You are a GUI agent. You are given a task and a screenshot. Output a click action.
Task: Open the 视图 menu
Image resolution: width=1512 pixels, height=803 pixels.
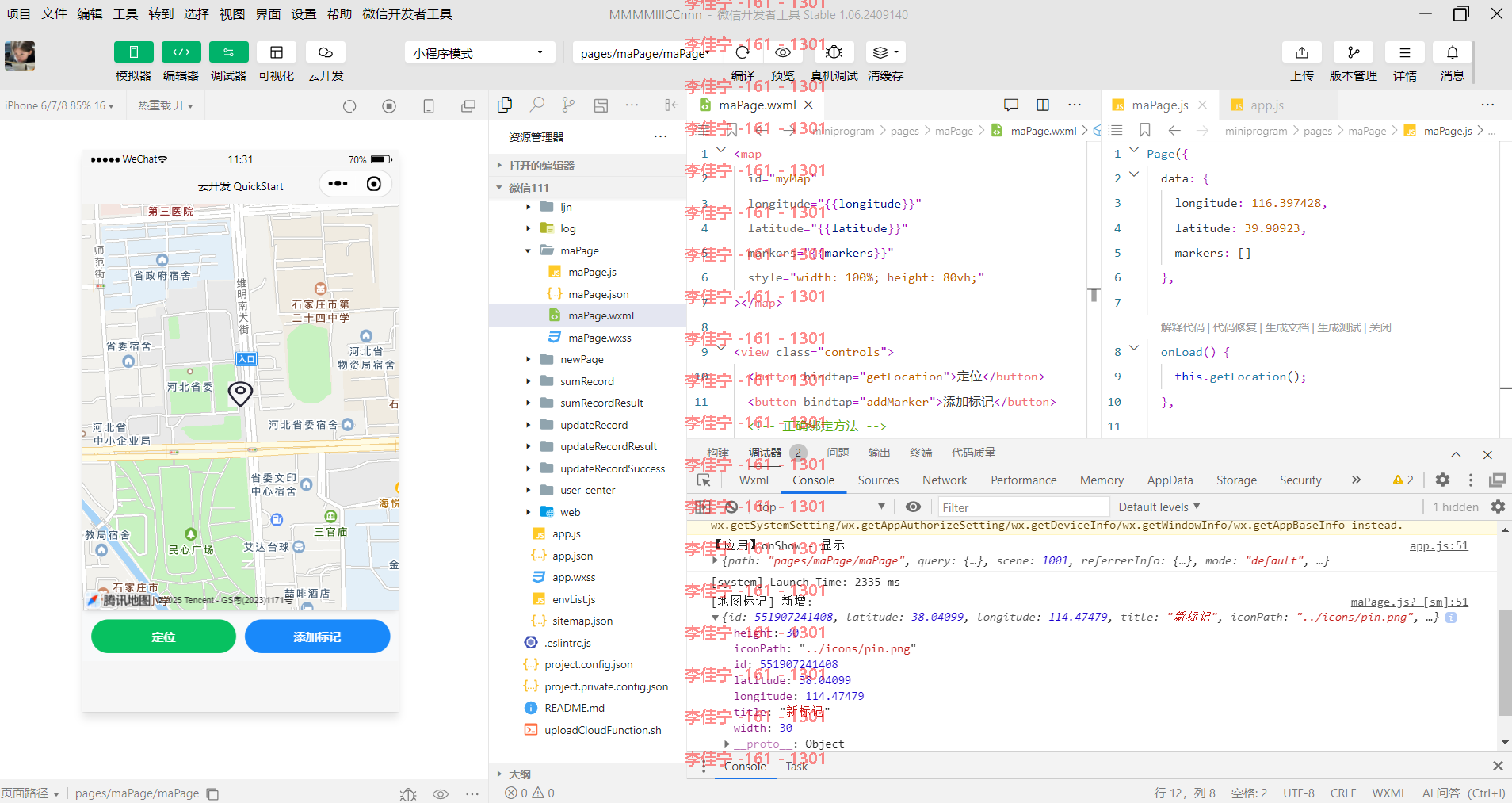click(x=232, y=14)
